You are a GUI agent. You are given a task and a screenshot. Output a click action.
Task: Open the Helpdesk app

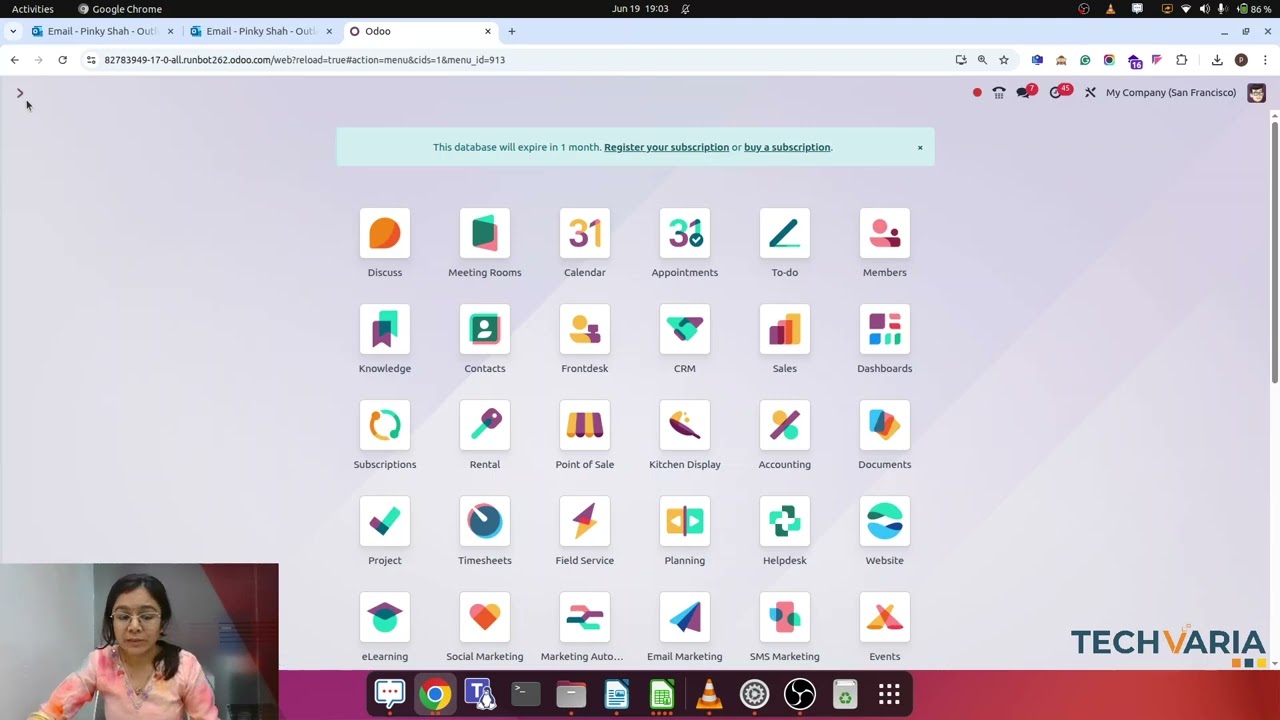point(785,522)
